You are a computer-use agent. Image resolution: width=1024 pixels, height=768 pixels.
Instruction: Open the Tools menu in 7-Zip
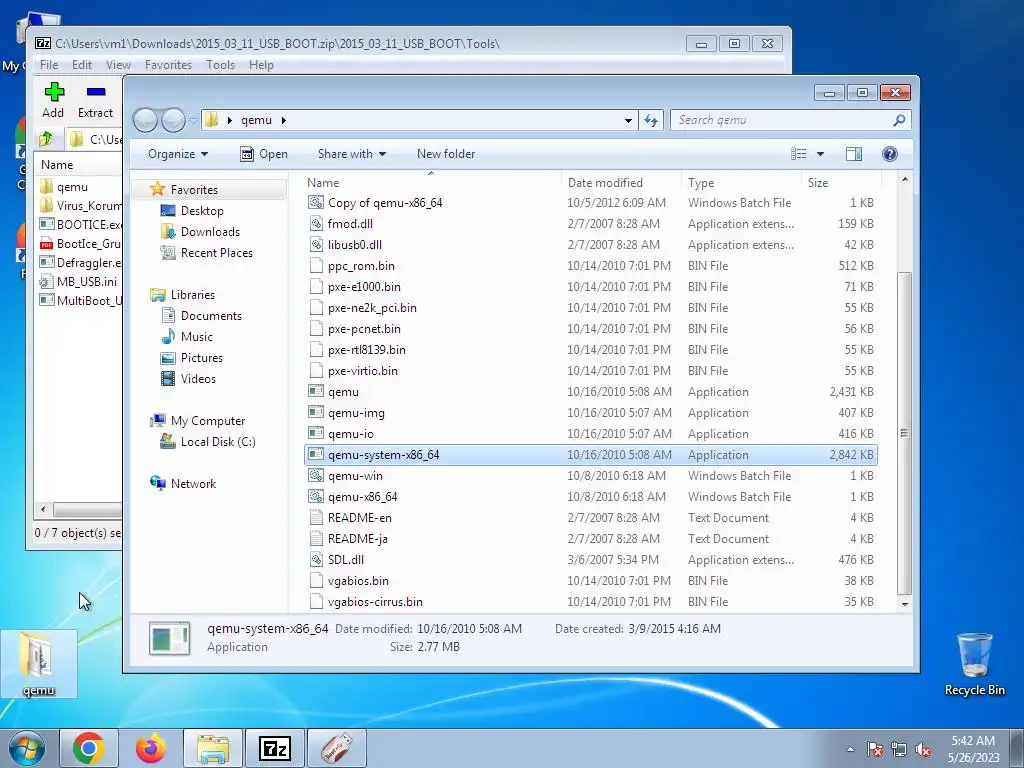coord(220,65)
